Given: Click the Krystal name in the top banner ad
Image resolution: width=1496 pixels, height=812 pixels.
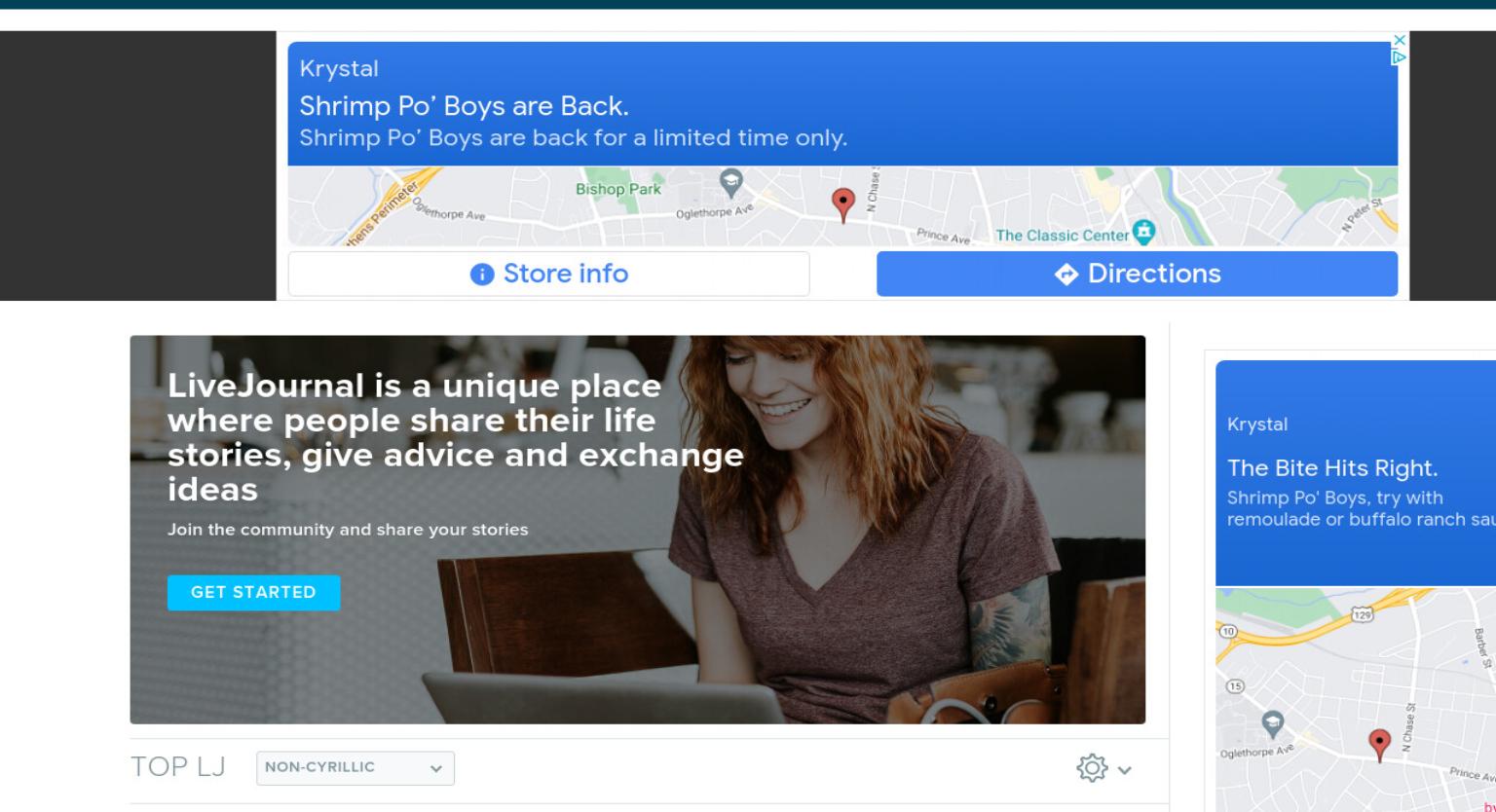Looking at the screenshot, I should (339, 69).
